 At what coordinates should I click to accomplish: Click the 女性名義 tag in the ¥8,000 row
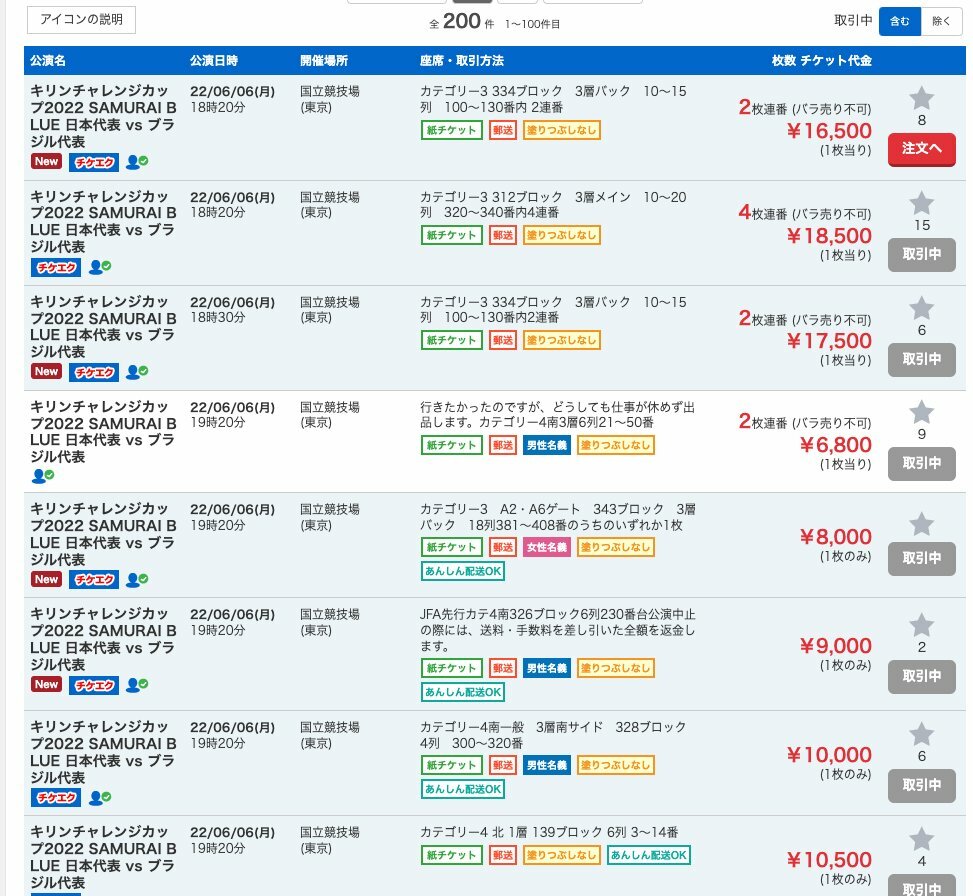(546, 547)
